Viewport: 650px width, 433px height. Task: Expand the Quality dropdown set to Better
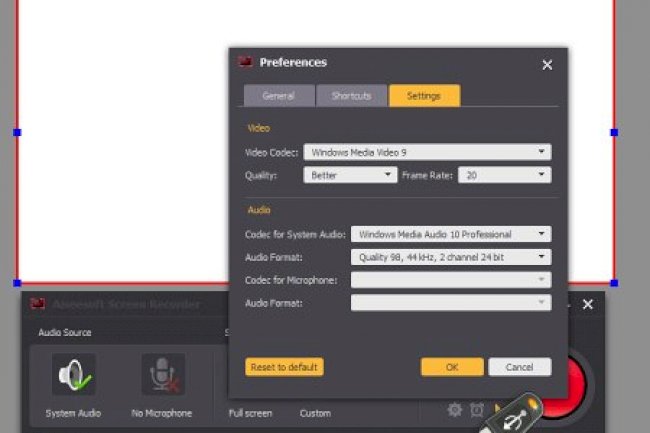(x=349, y=175)
